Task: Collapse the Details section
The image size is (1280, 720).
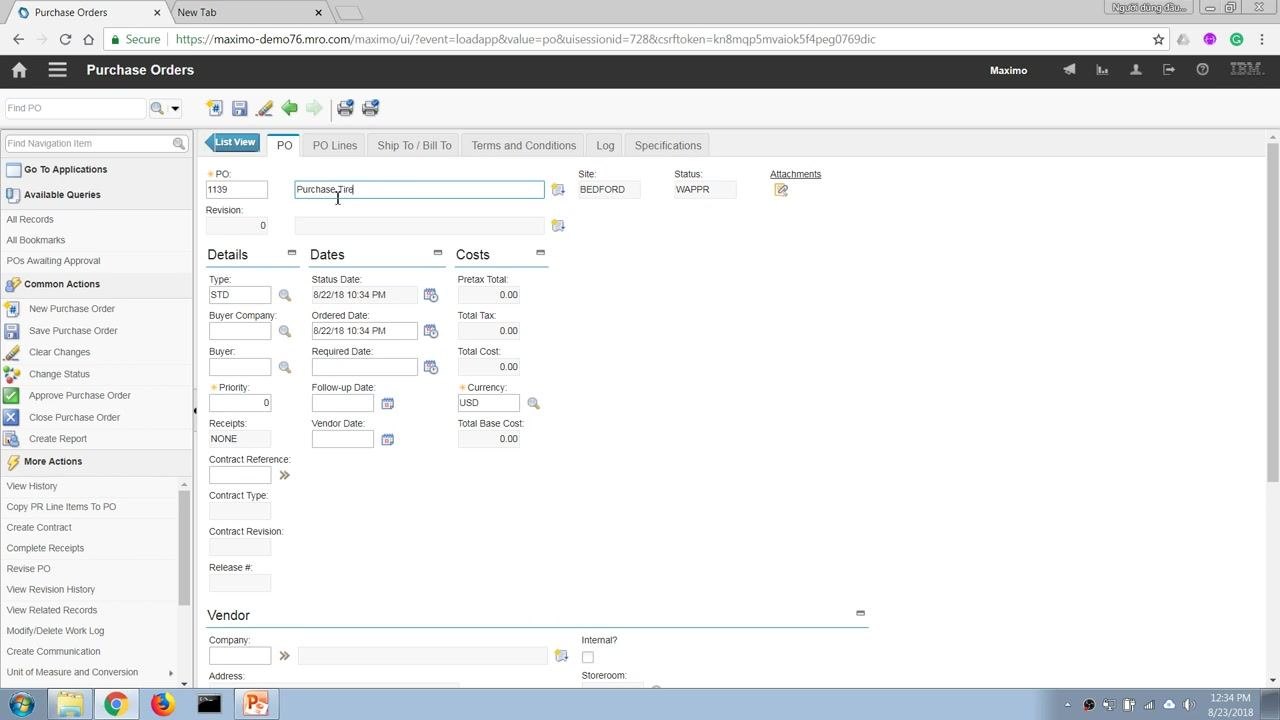Action: click(292, 253)
